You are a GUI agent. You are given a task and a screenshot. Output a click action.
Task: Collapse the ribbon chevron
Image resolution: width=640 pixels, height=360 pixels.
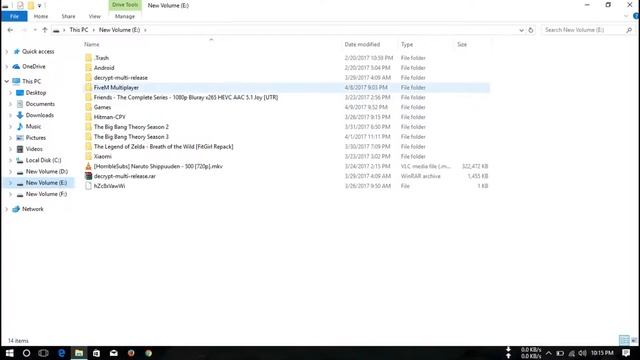(x=626, y=16)
